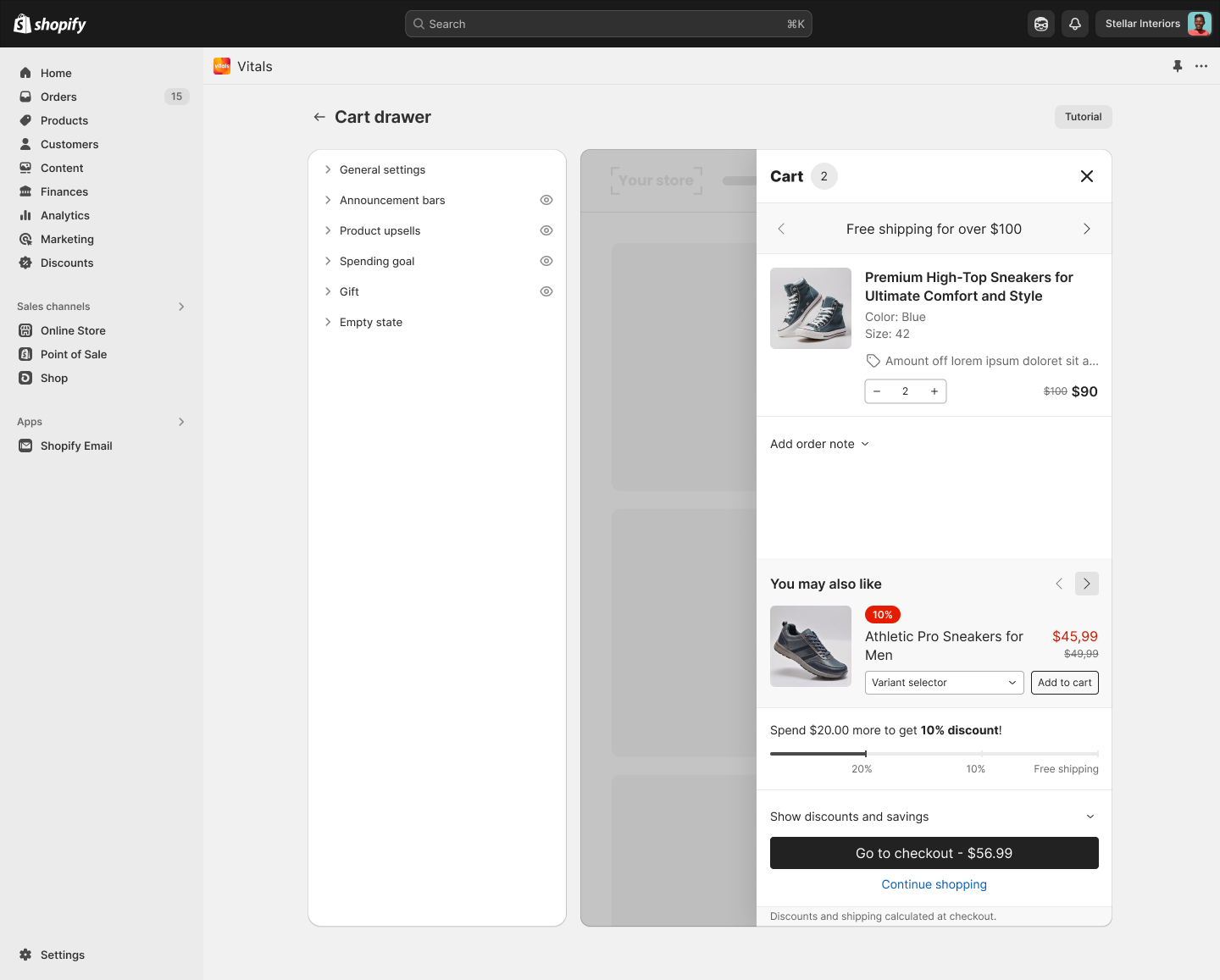Show next announcement after free shipping message
The width and height of the screenshot is (1220, 980).
click(1087, 229)
